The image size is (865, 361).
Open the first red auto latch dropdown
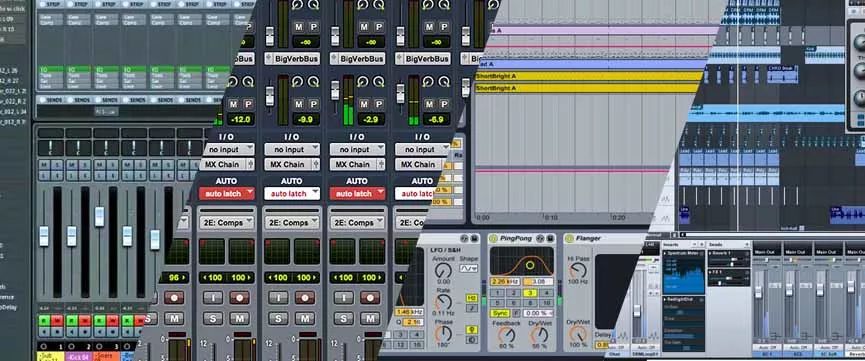(227, 194)
